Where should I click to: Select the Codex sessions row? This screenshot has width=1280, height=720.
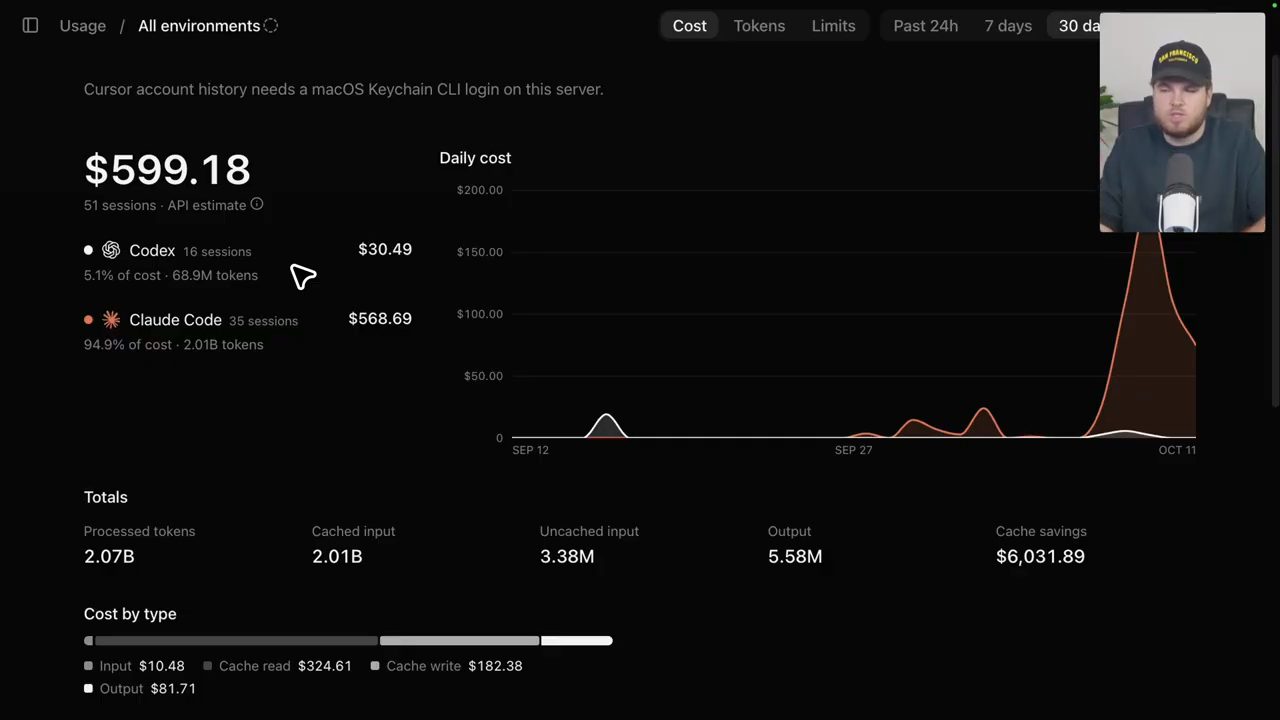(x=248, y=262)
